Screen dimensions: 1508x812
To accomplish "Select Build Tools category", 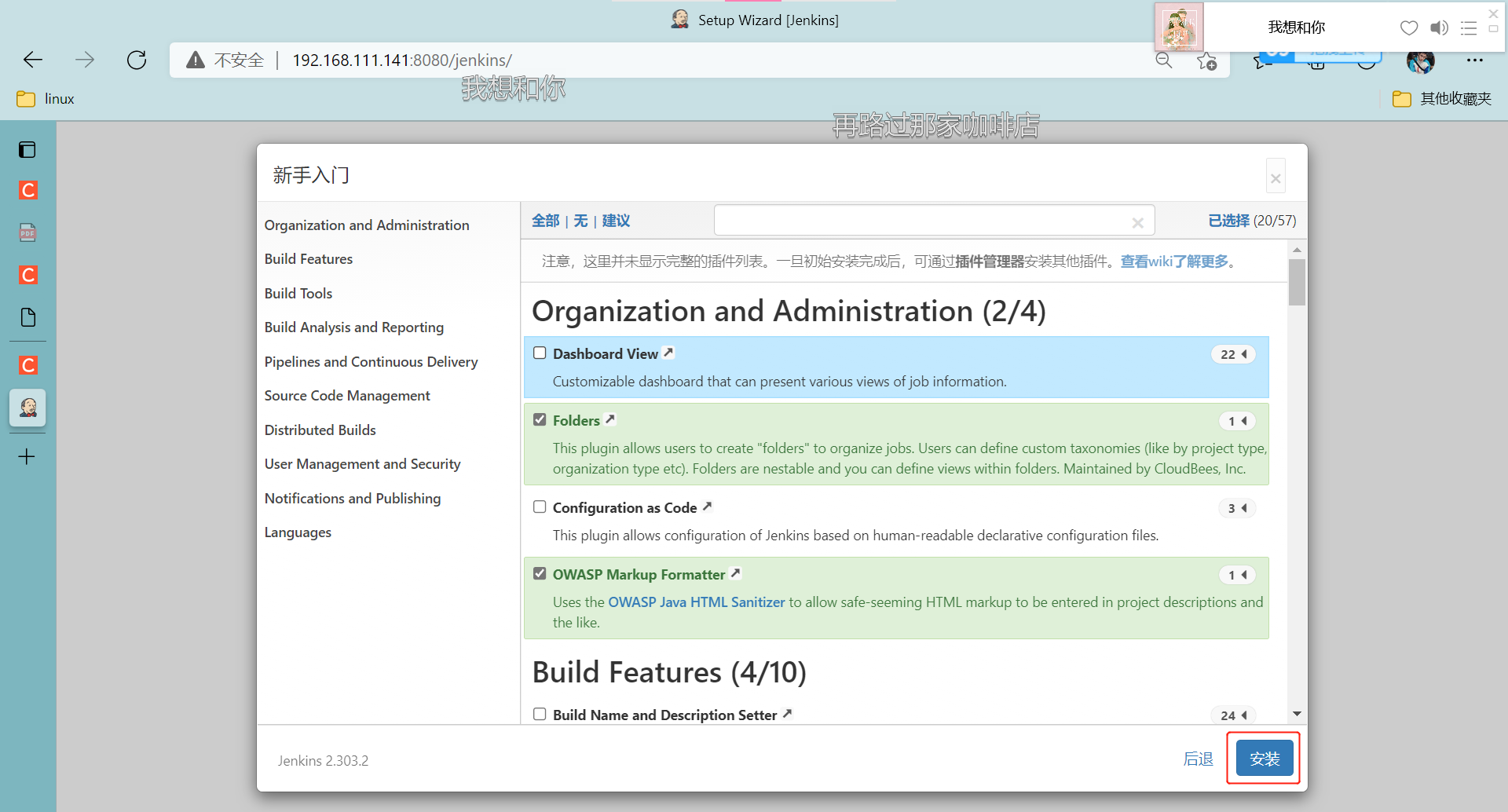I will (298, 294).
